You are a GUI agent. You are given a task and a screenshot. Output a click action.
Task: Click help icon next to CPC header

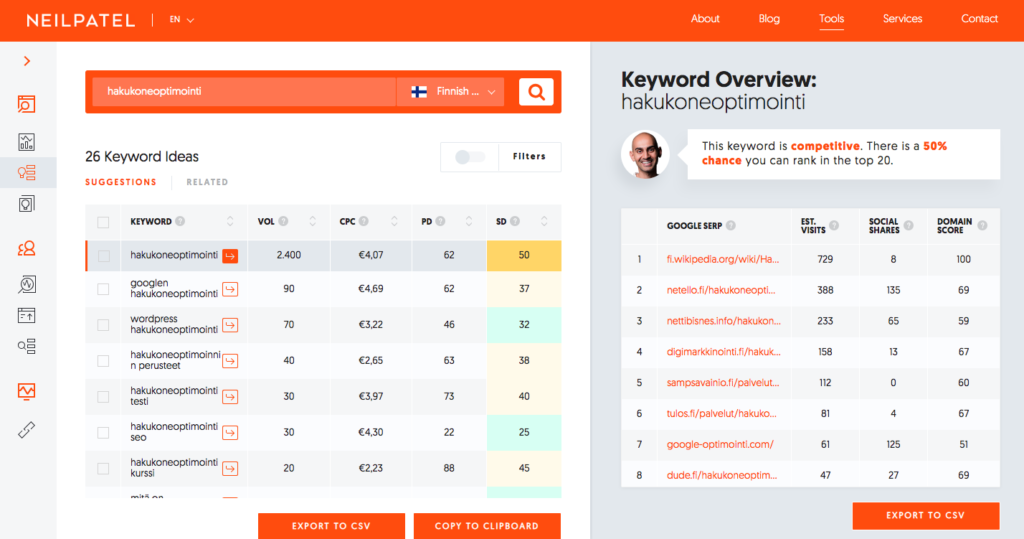tap(364, 221)
